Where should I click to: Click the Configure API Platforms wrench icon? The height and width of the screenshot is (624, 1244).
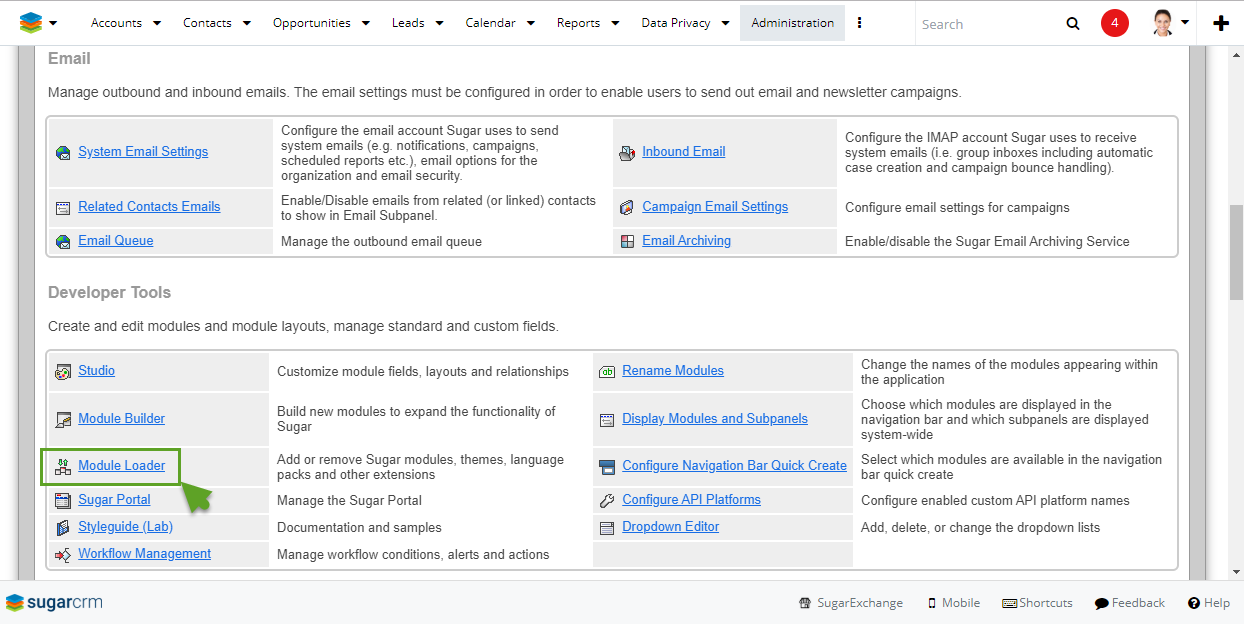coord(607,501)
